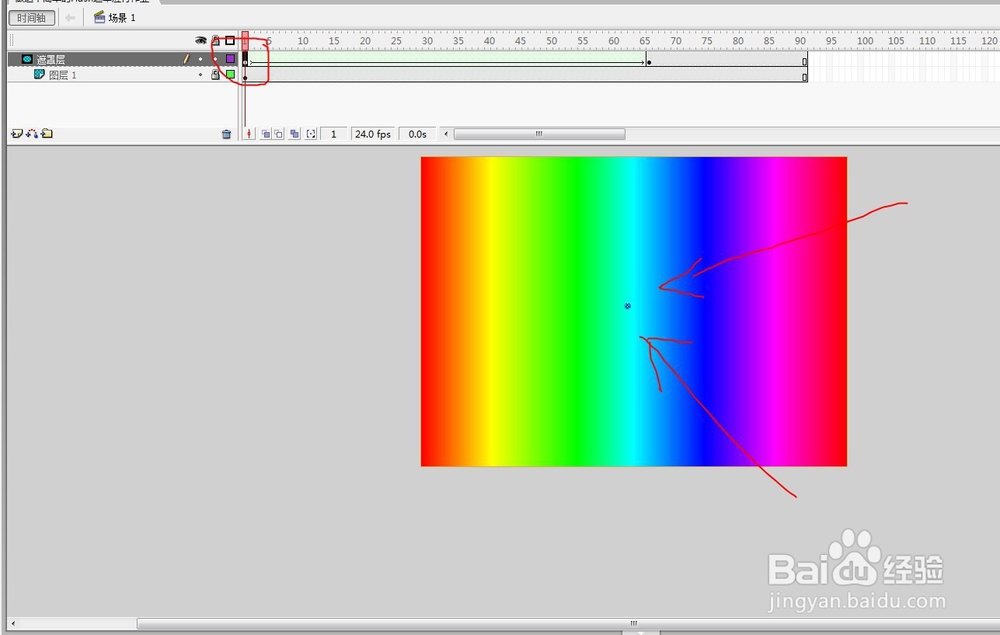
Task: Toggle the edit multiple frames icon
Action: point(294,134)
